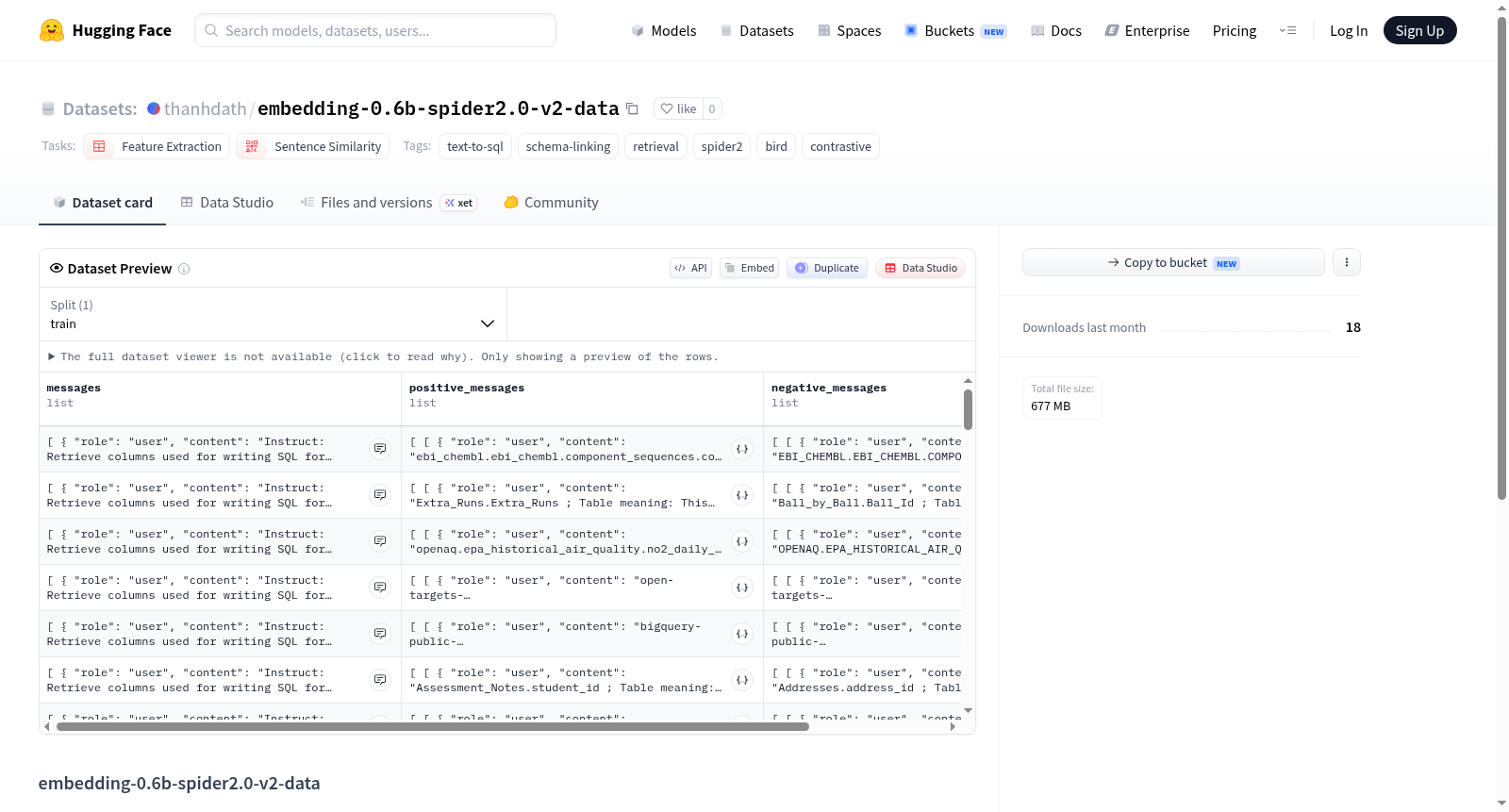
Task: Switch to Files and versions tab
Action: (389, 203)
